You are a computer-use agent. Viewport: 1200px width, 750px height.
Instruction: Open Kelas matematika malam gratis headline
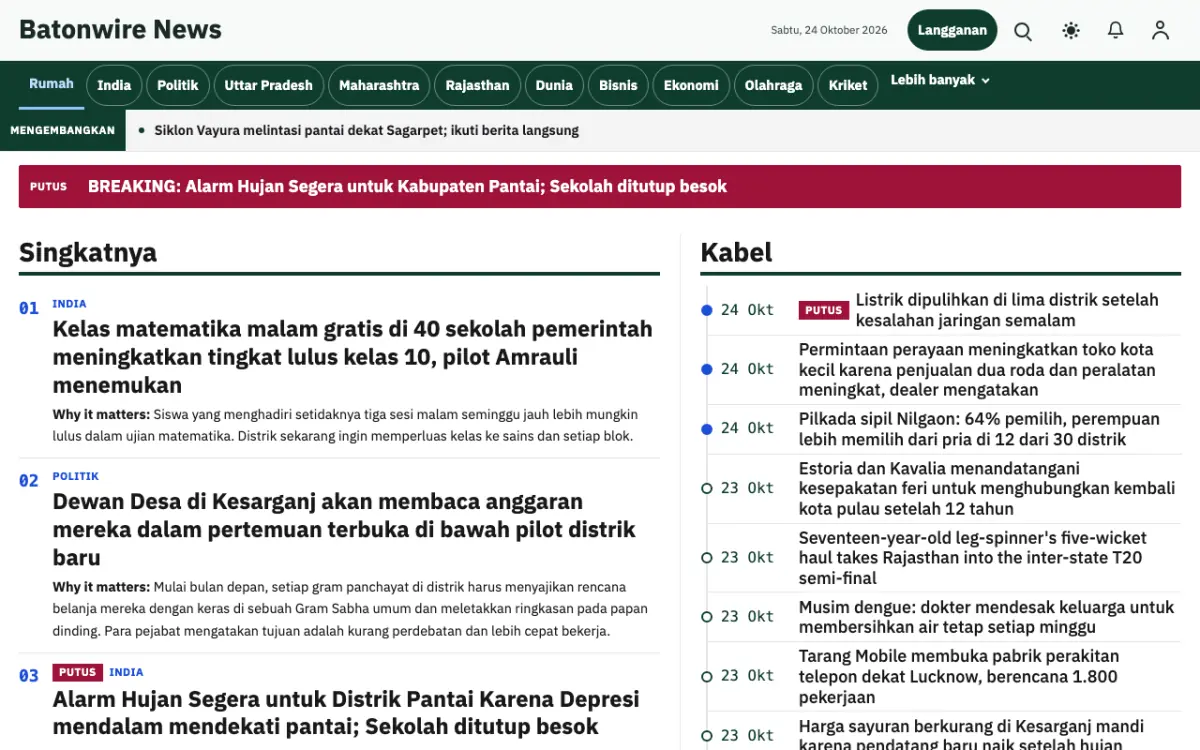(x=352, y=357)
